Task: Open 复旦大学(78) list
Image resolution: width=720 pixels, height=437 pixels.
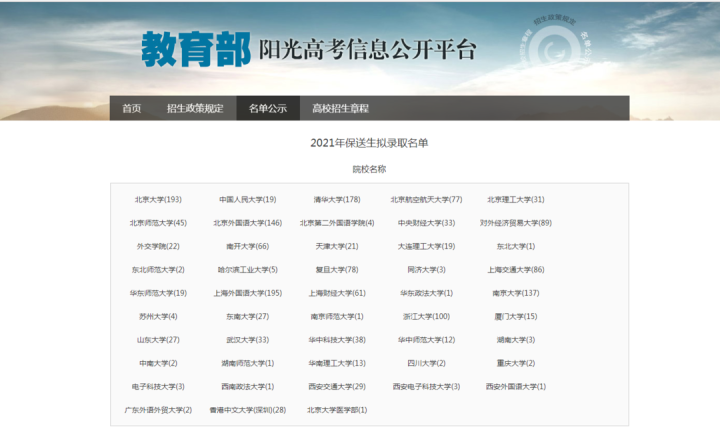Action: point(337,269)
